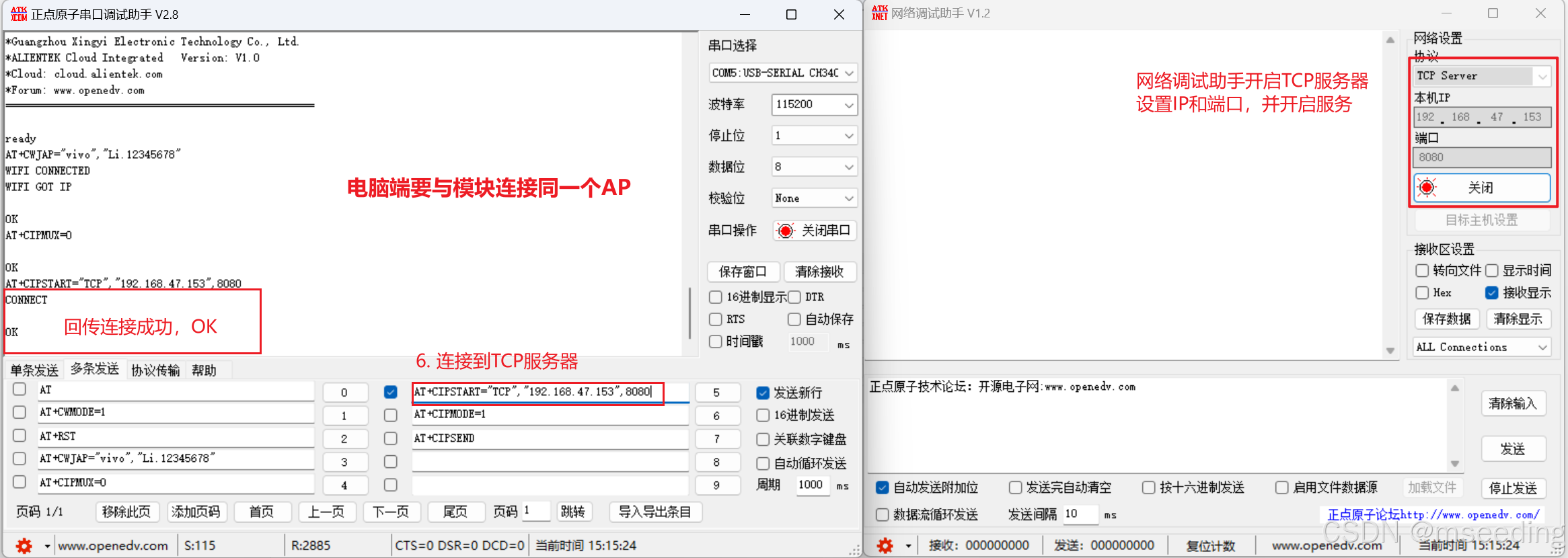Switch to 多条发送 tab
Viewport: 1568px width, 558px height.
tap(95, 369)
